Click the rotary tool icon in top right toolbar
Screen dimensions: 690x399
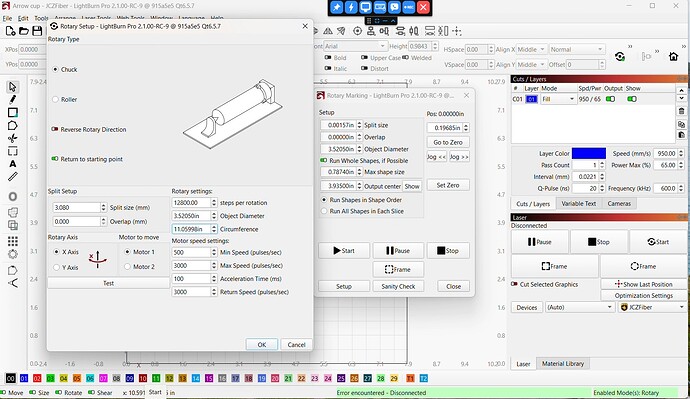[620, 56]
